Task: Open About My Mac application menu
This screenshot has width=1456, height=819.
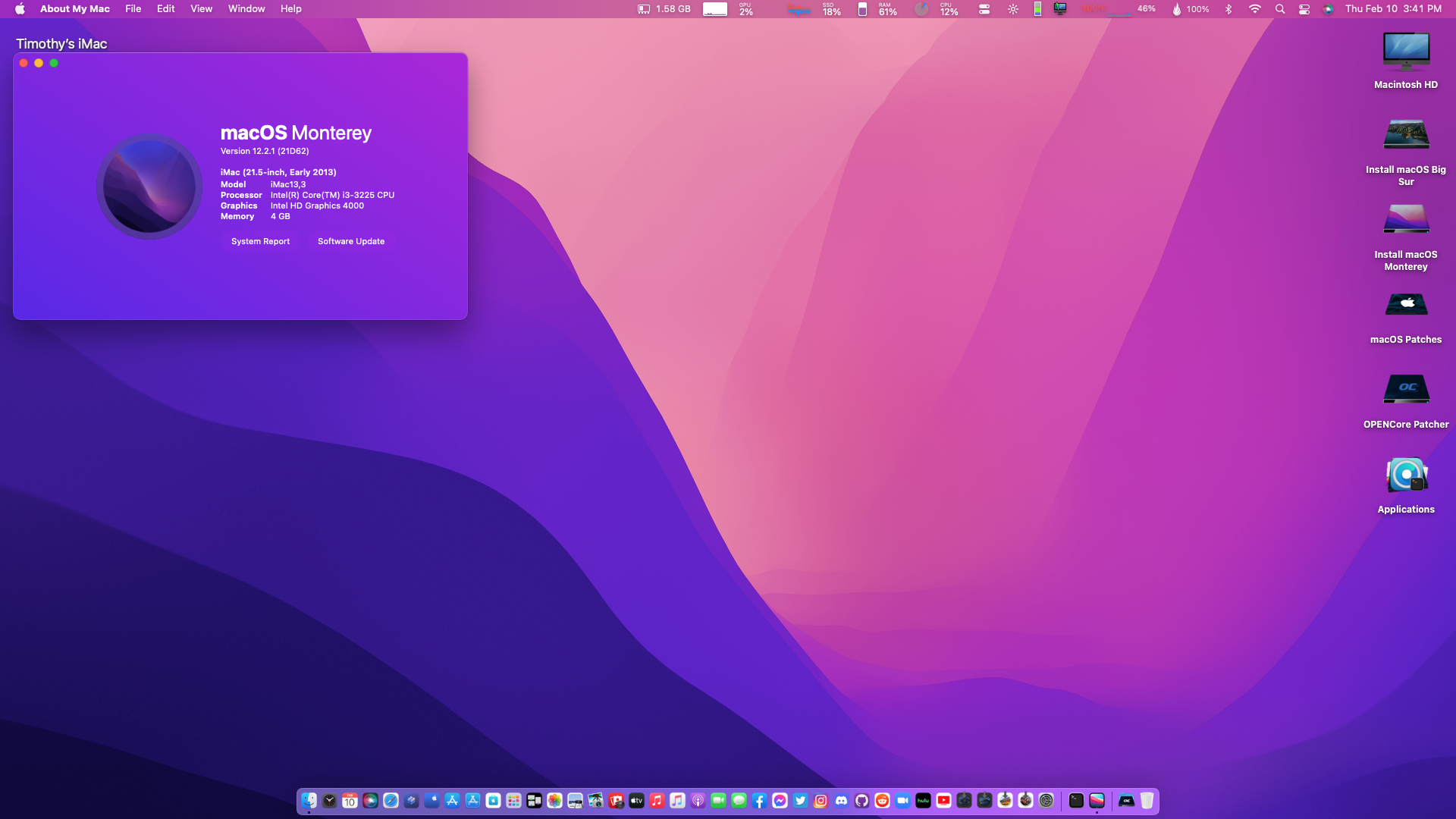Action: coord(74,9)
